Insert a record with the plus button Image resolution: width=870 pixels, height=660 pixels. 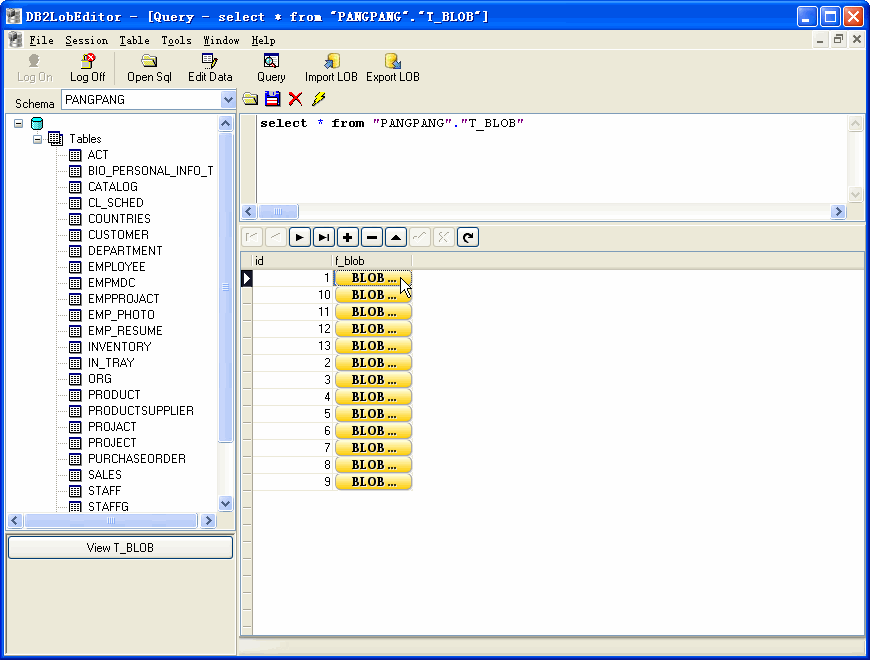(347, 237)
